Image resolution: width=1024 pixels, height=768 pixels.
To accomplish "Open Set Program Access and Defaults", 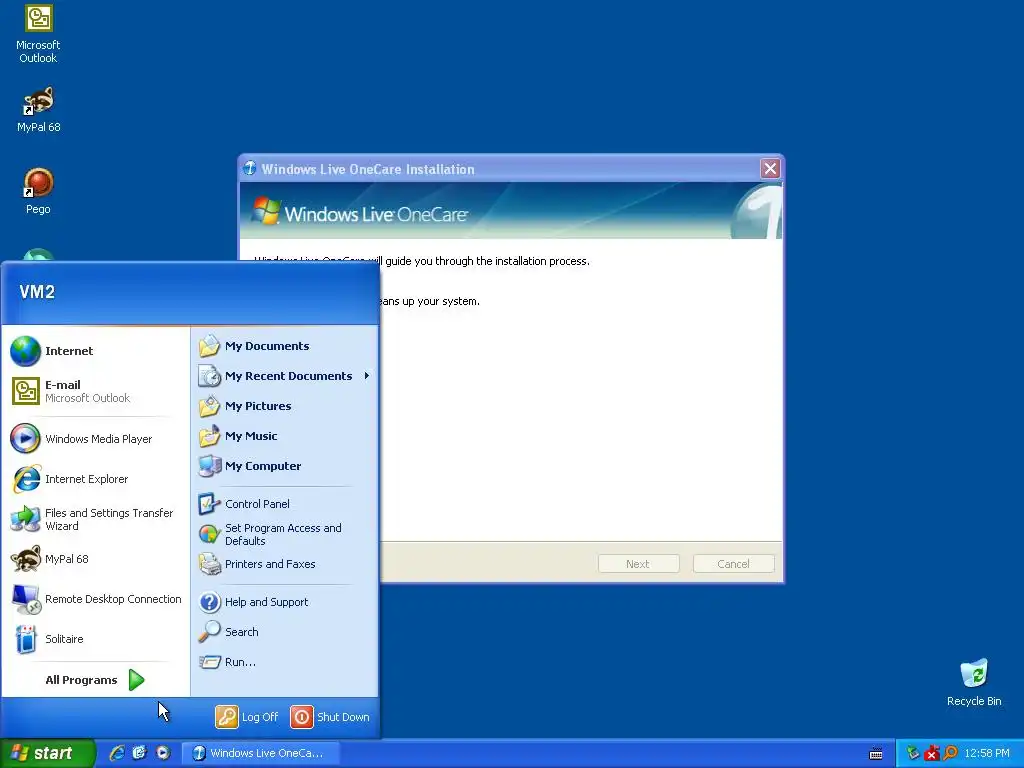I will pos(285,534).
